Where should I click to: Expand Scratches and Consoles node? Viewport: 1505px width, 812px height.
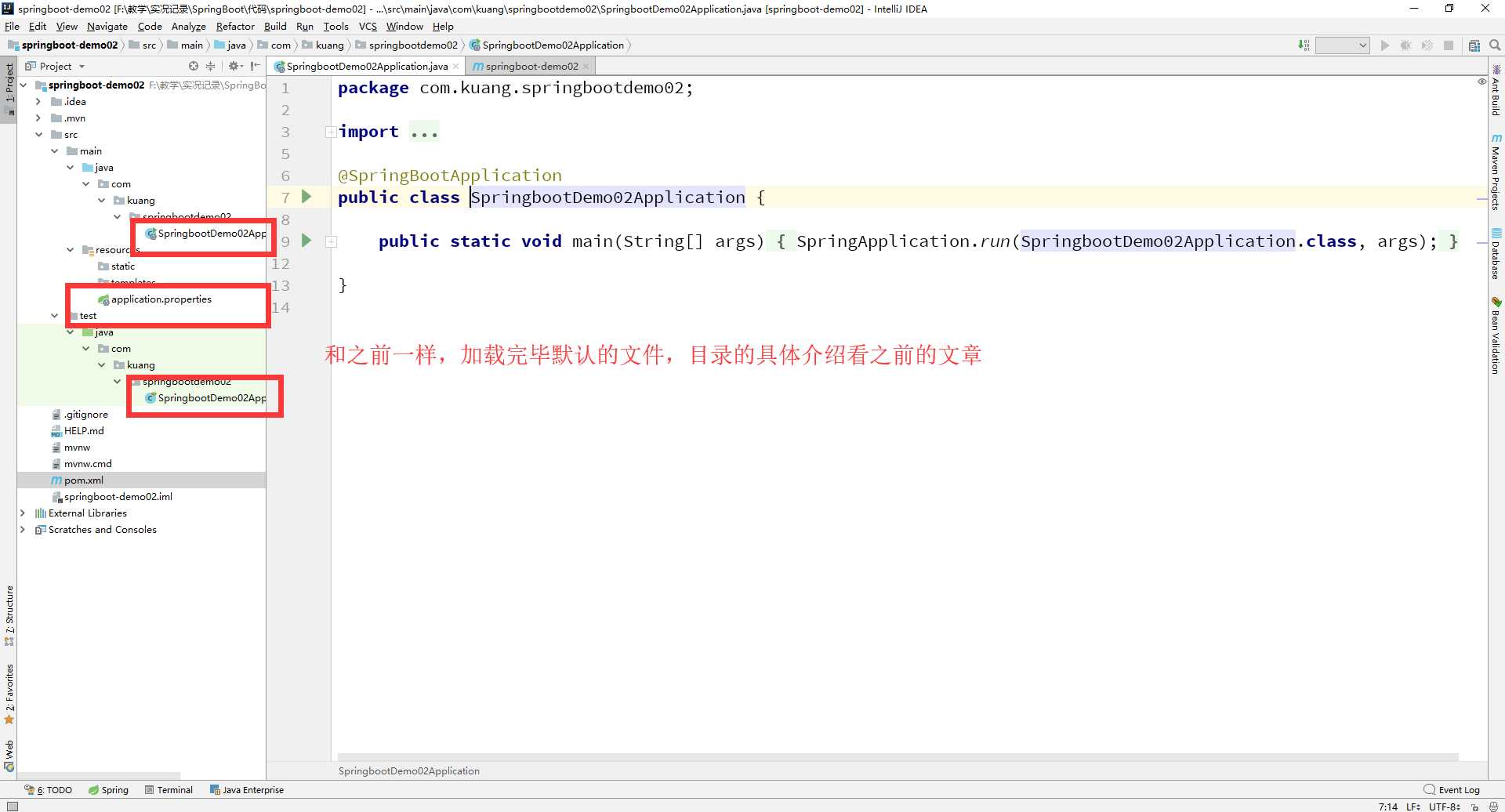[23, 529]
